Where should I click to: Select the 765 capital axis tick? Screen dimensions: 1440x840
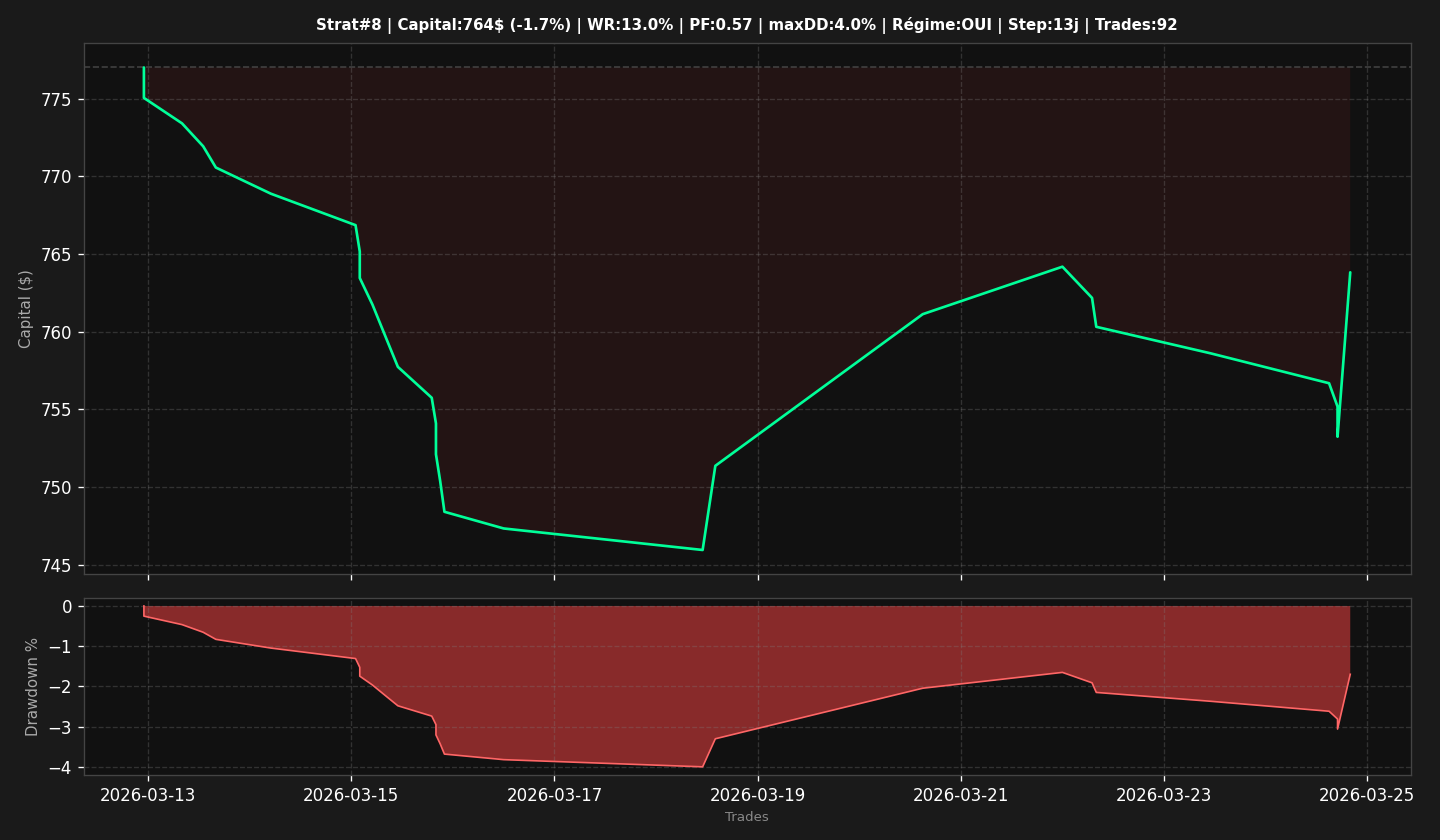click(x=58, y=255)
